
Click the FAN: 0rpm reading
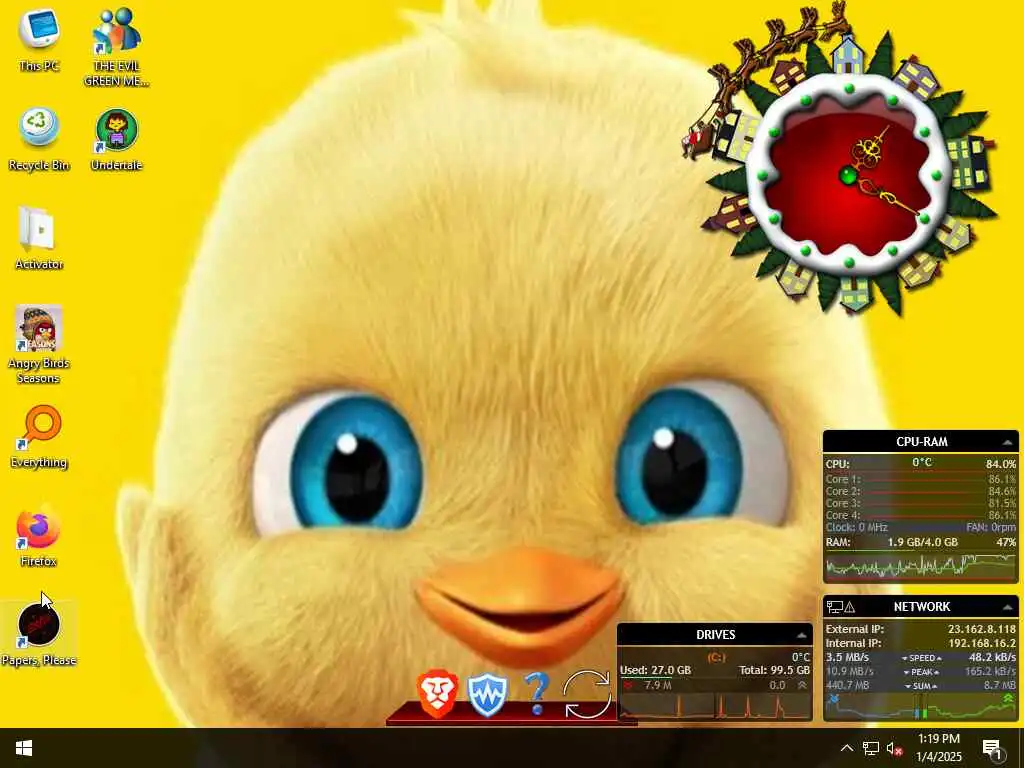pos(991,527)
